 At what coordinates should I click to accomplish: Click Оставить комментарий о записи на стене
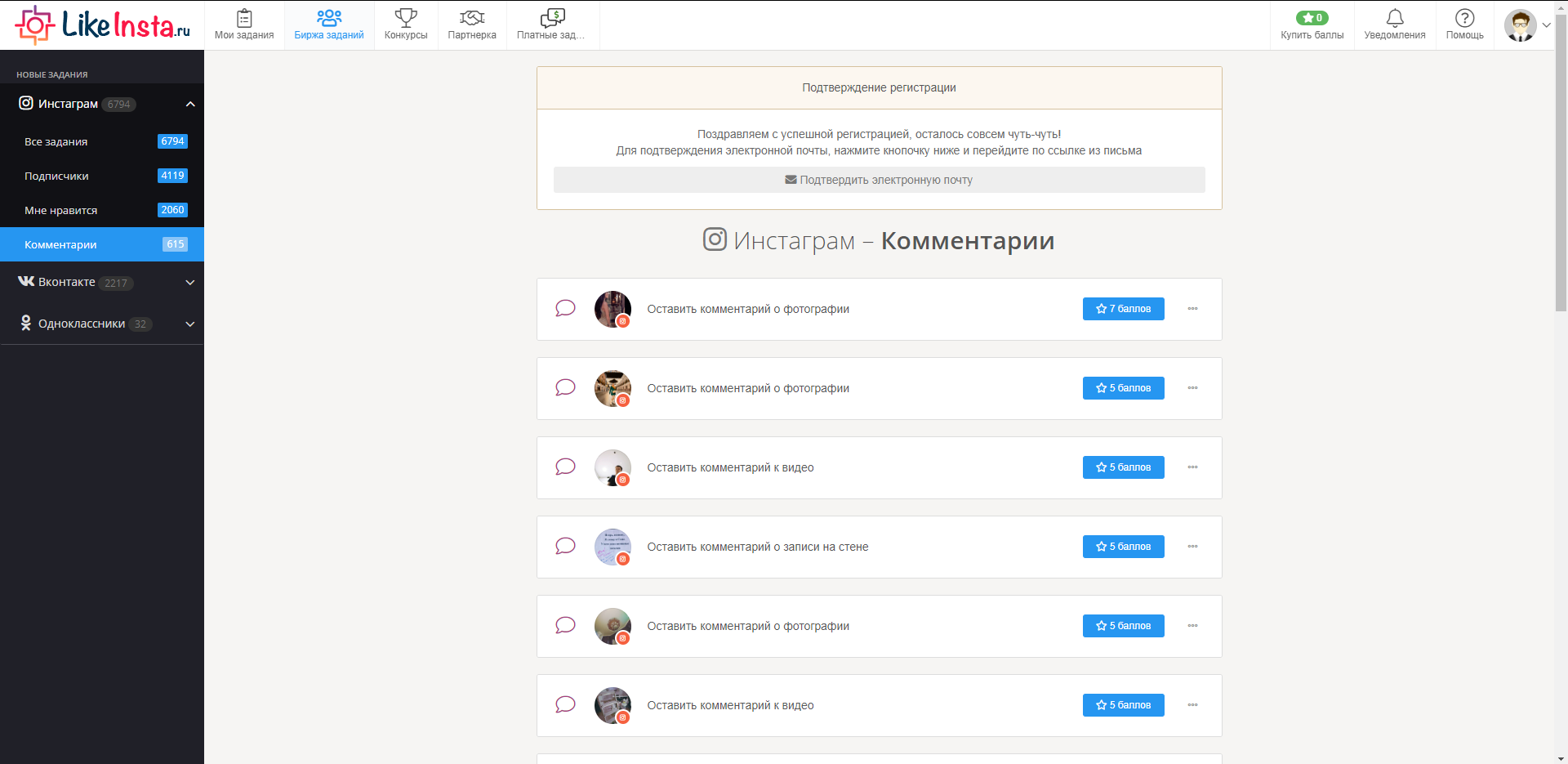click(x=758, y=547)
